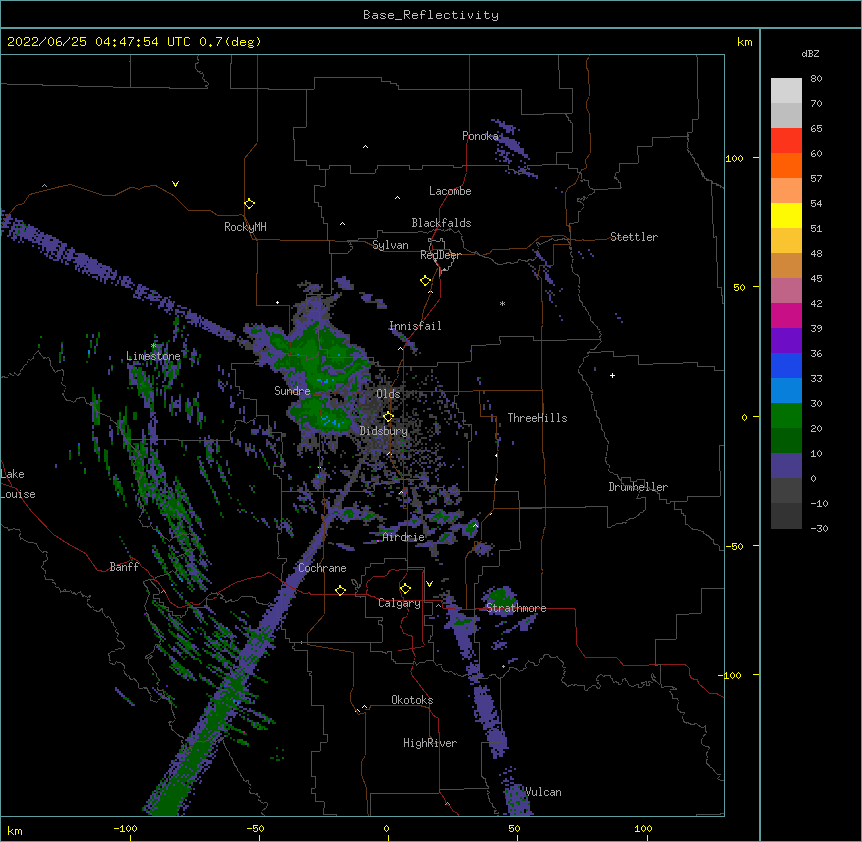Click the km unit label at bottom left
Image resolution: width=862 pixels, height=842 pixels.
pyautogui.click(x=14, y=830)
